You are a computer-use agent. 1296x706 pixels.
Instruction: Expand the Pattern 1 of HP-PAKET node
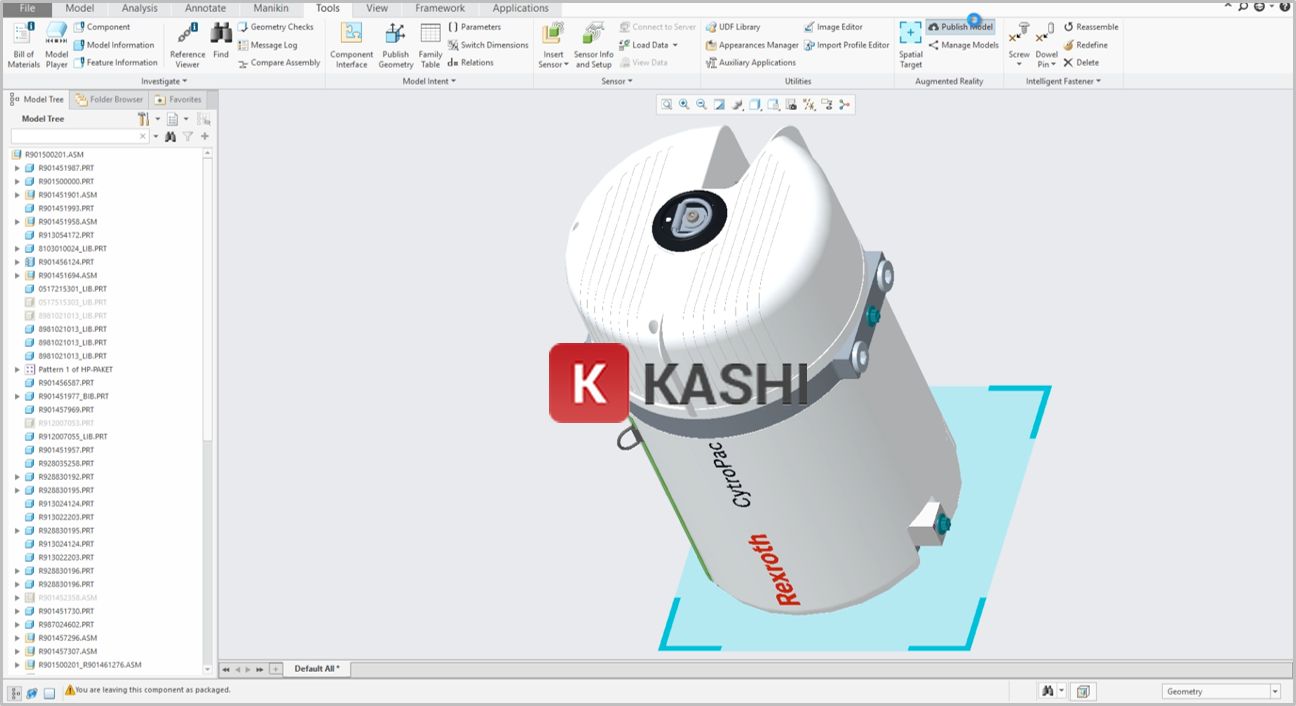[17, 370]
